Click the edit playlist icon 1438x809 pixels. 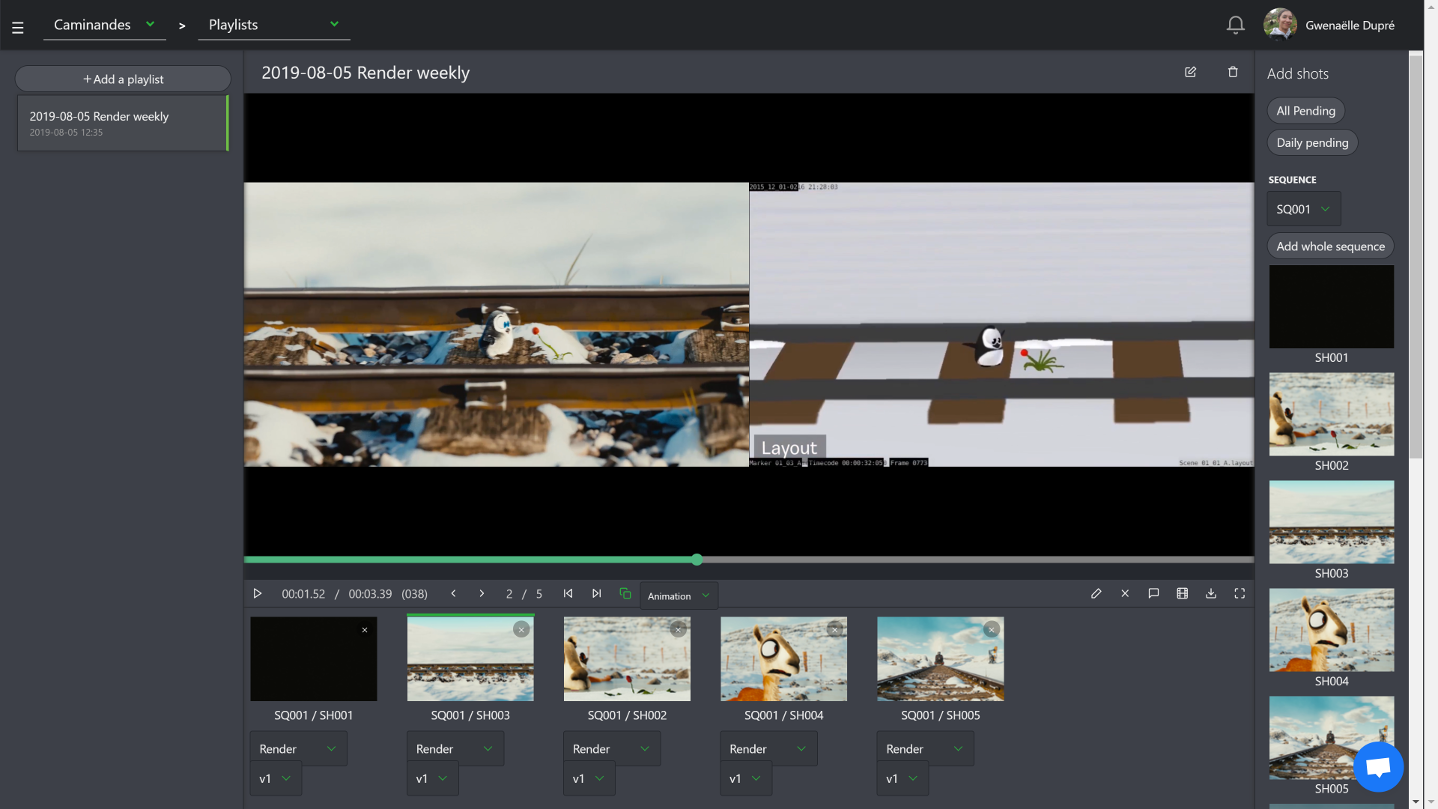coord(1190,72)
